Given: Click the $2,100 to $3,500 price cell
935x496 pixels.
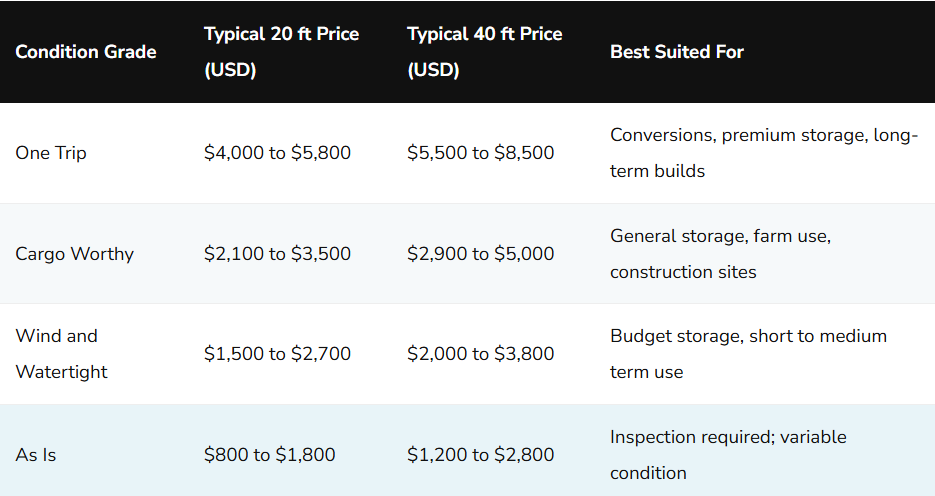Looking at the screenshot, I should tap(277, 254).
